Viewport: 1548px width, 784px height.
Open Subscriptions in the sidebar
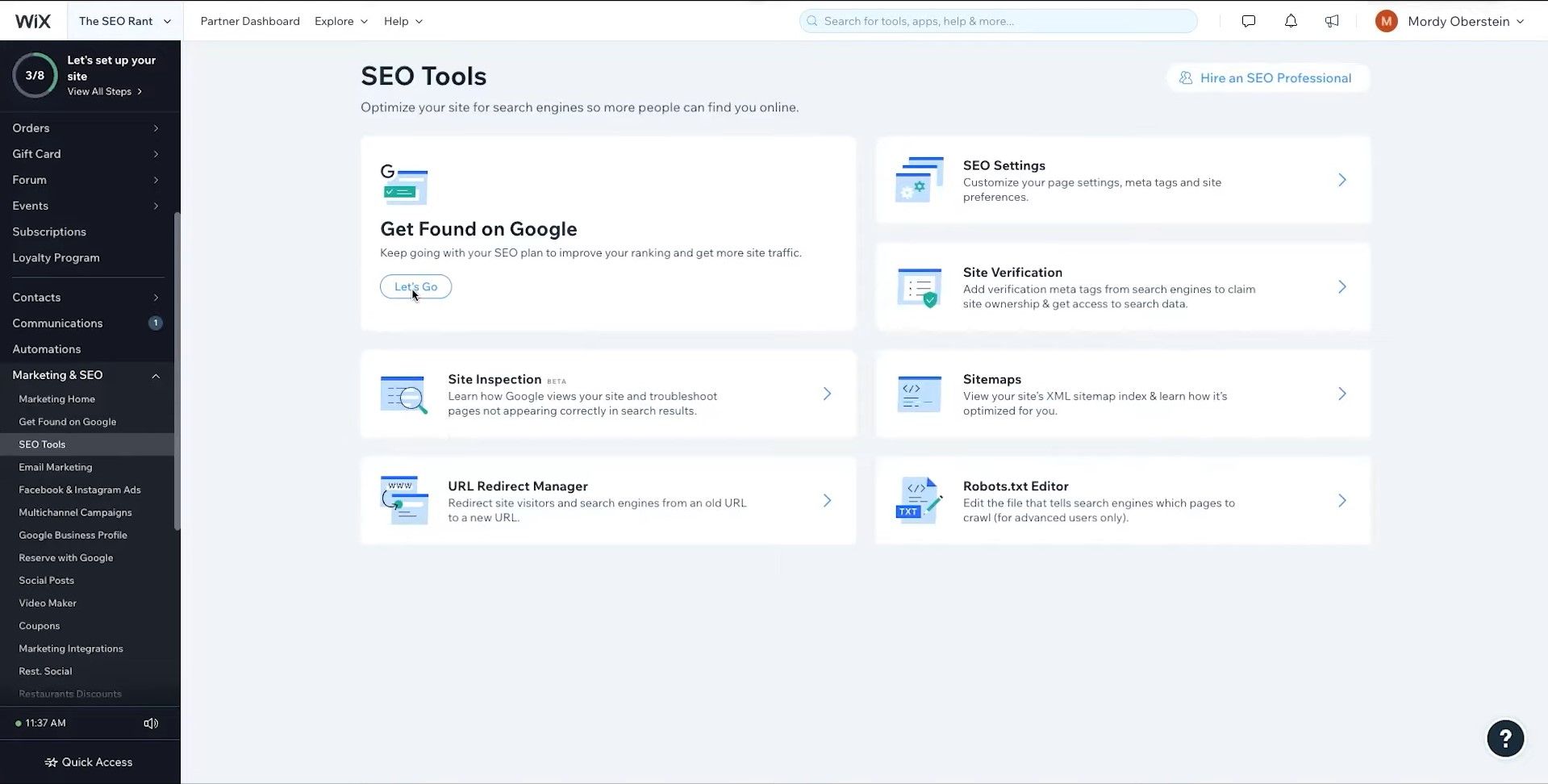(x=49, y=231)
